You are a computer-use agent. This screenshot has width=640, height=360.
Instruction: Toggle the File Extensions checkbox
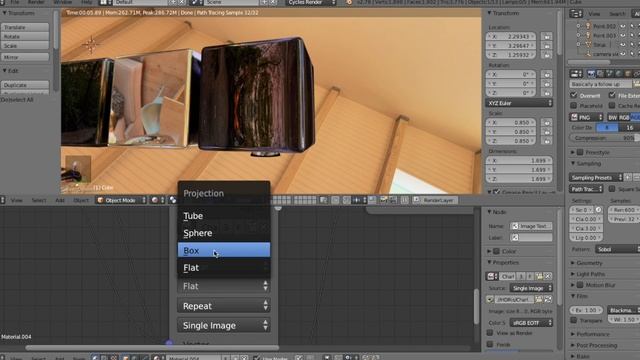pos(612,95)
